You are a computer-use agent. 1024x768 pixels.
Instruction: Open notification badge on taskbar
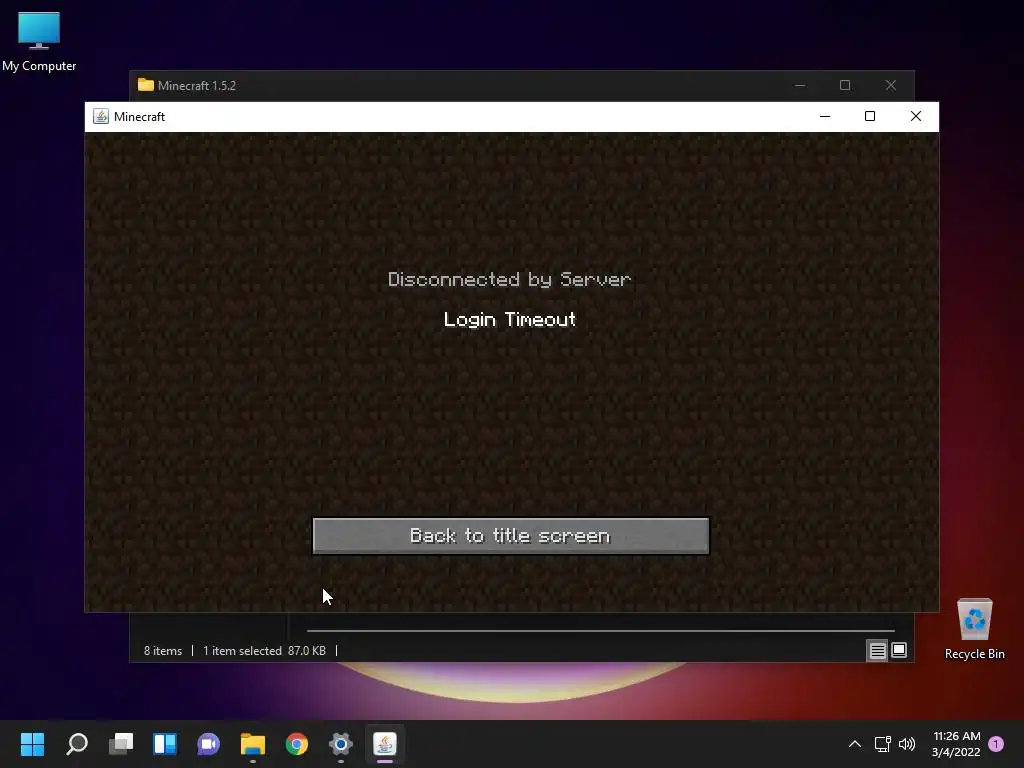tap(996, 743)
